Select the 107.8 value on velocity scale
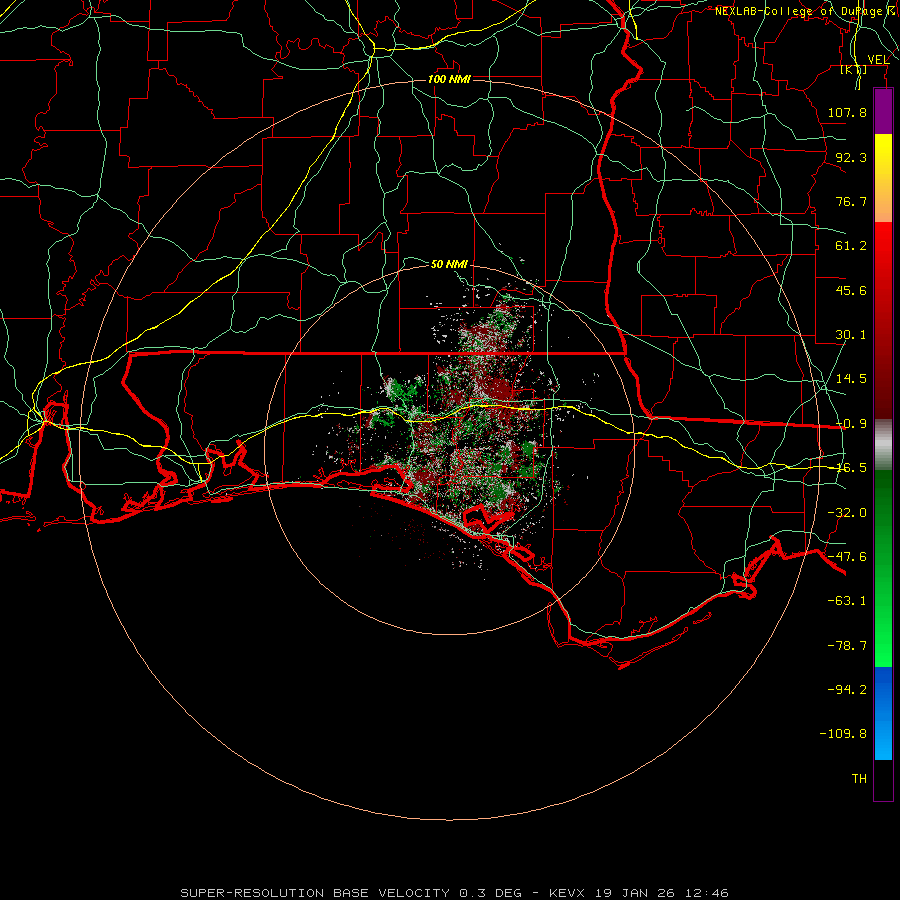 point(847,112)
